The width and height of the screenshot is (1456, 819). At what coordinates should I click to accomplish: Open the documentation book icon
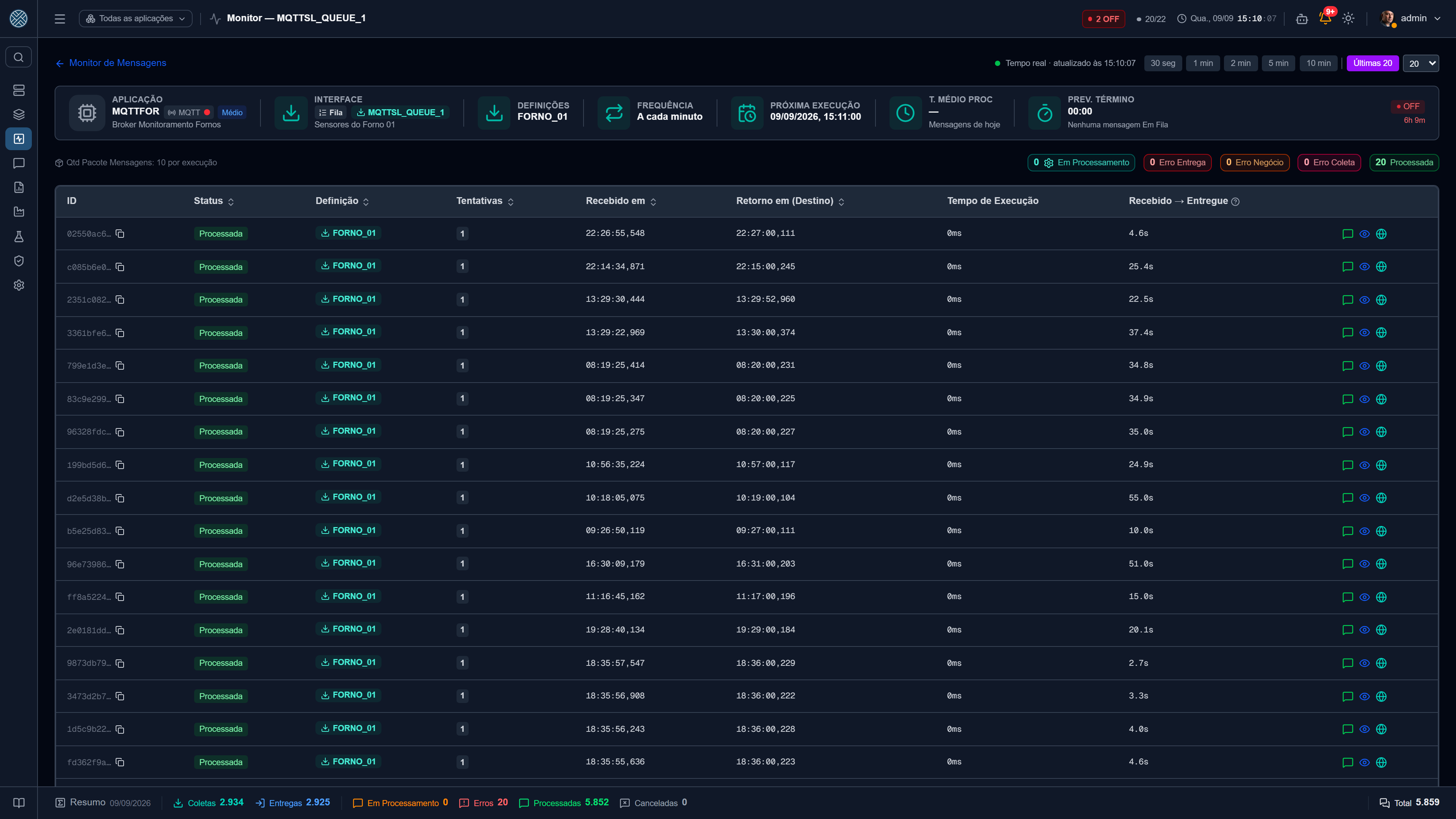[x=19, y=803]
